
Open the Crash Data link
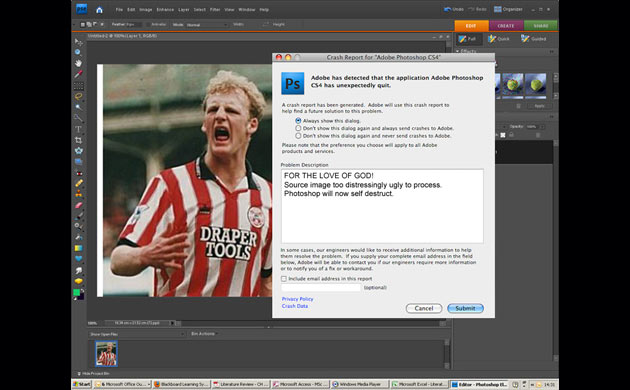(x=295, y=306)
